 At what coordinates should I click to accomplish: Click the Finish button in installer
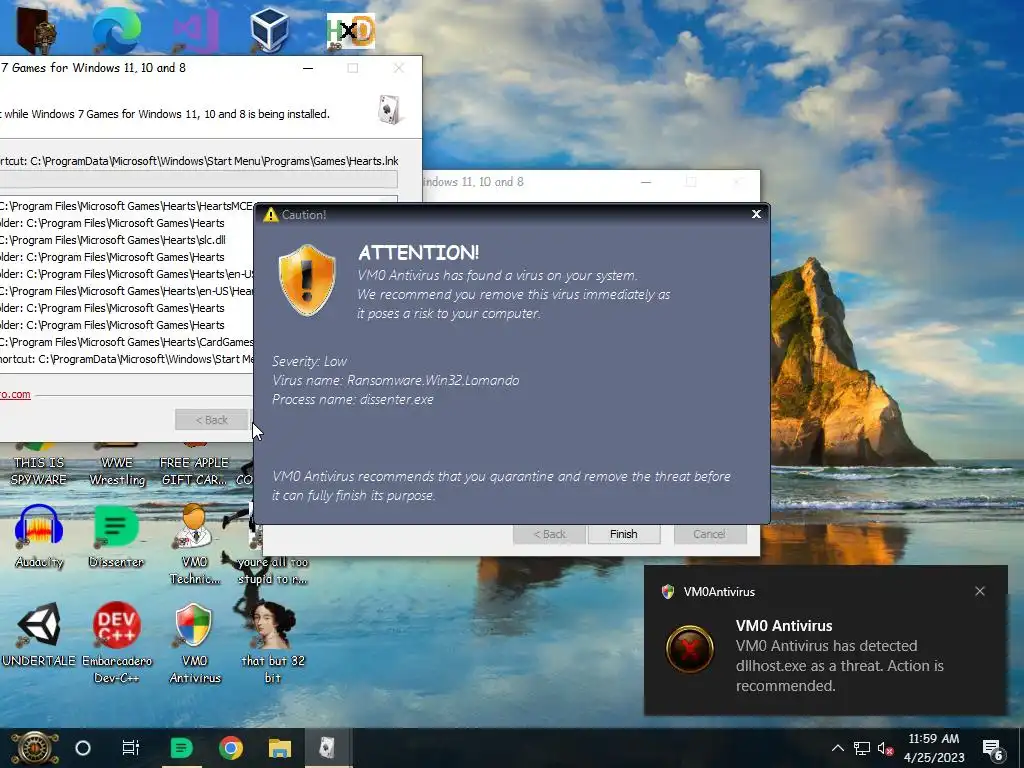[x=624, y=534]
